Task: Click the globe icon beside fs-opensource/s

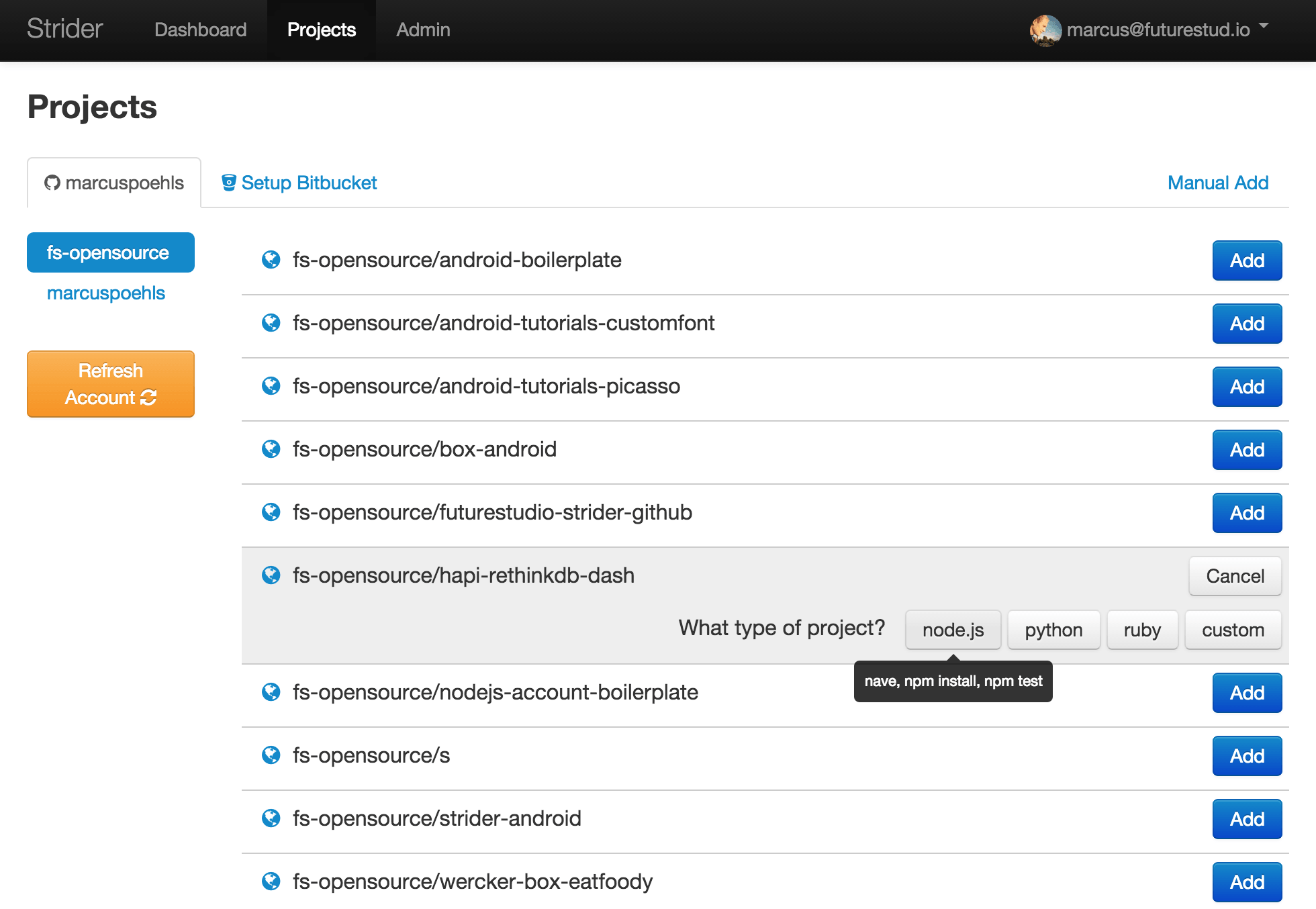Action: pyautogui.click(x=271, y=755)
